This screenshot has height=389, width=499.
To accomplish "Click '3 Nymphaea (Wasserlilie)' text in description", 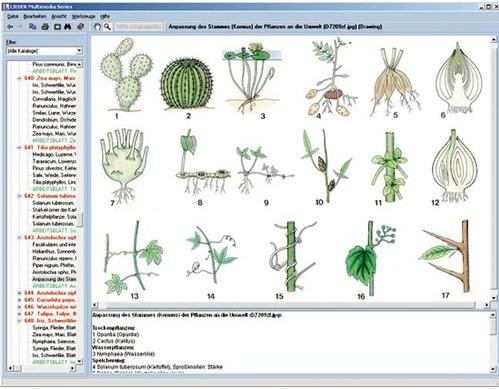I will [x=123, y=354].
